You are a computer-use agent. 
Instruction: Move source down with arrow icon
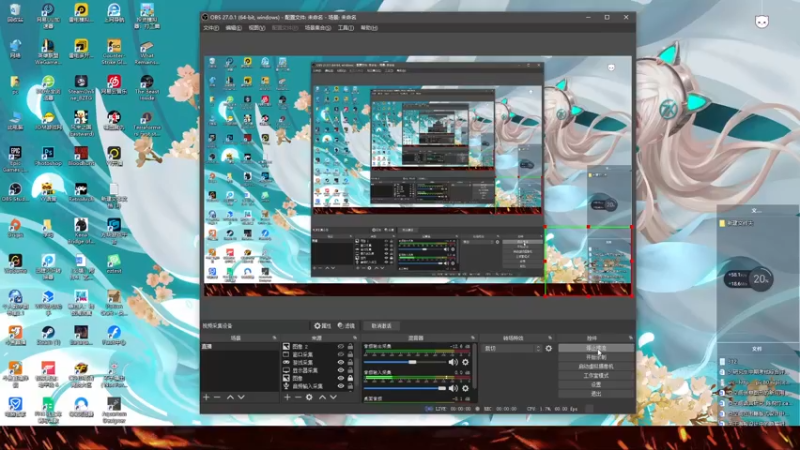tap(333, 397)
